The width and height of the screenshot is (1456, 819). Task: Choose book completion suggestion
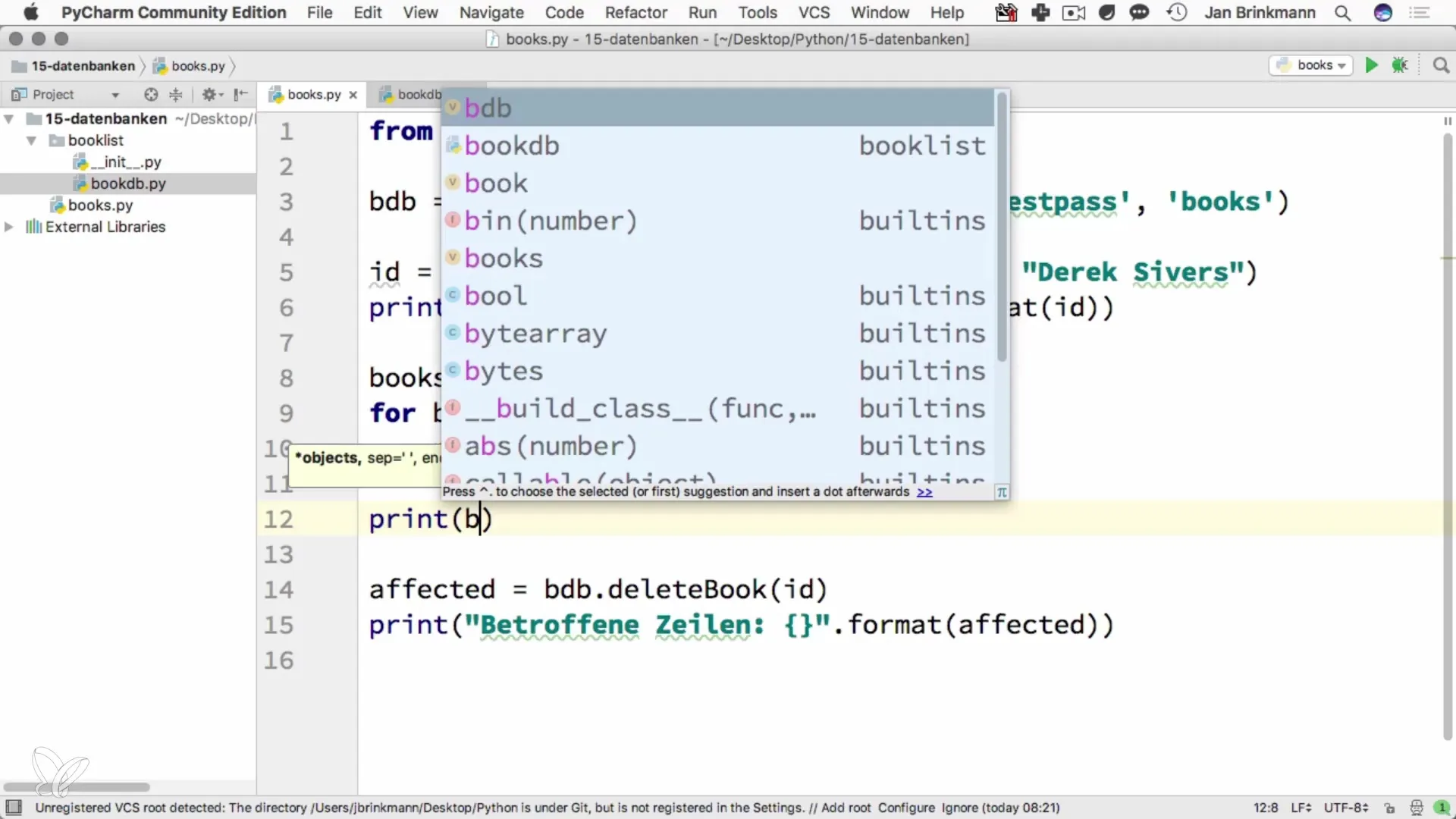tap(718, 183)
